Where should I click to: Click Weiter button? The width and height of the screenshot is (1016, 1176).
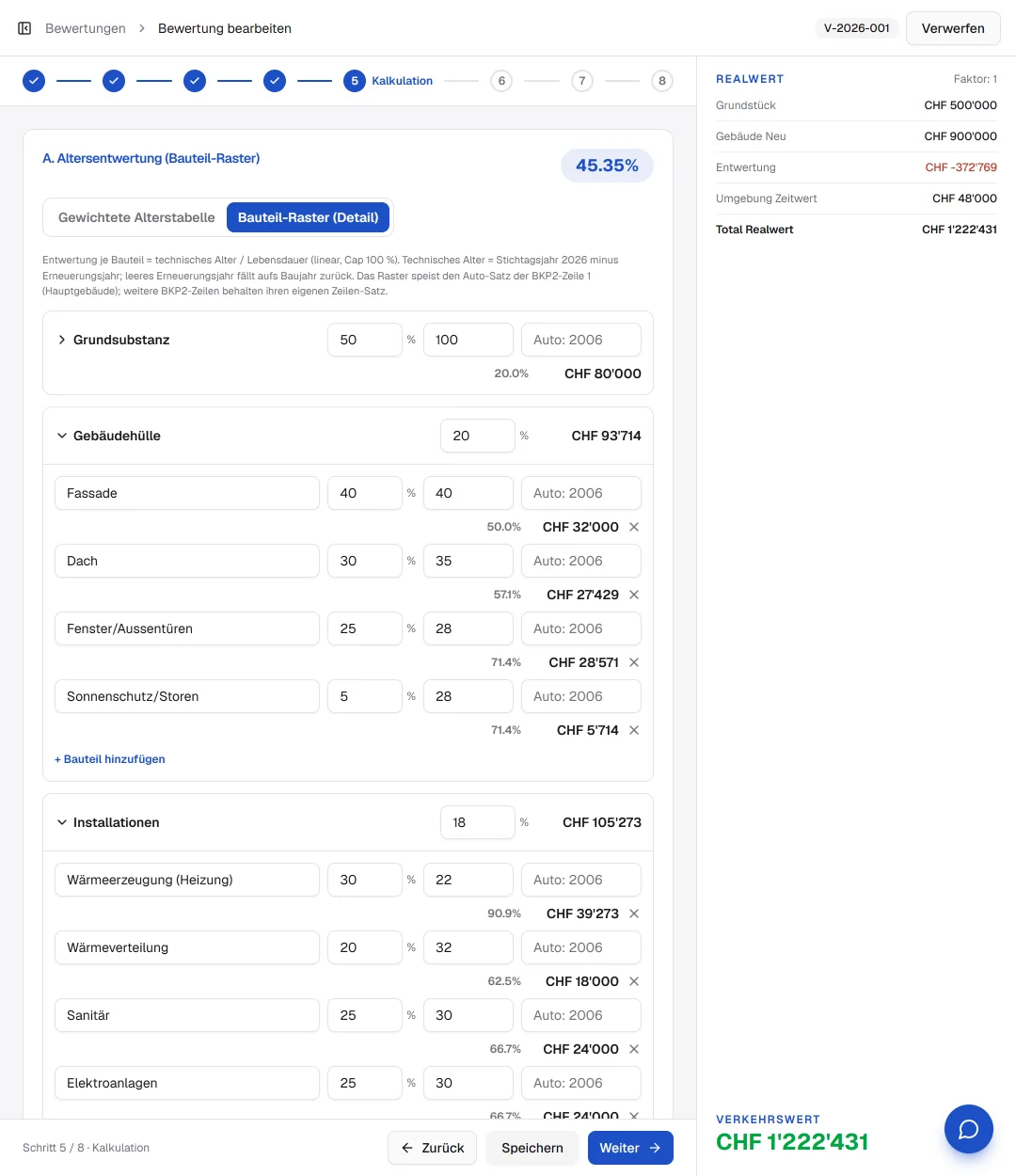(x=630, y=1148)
